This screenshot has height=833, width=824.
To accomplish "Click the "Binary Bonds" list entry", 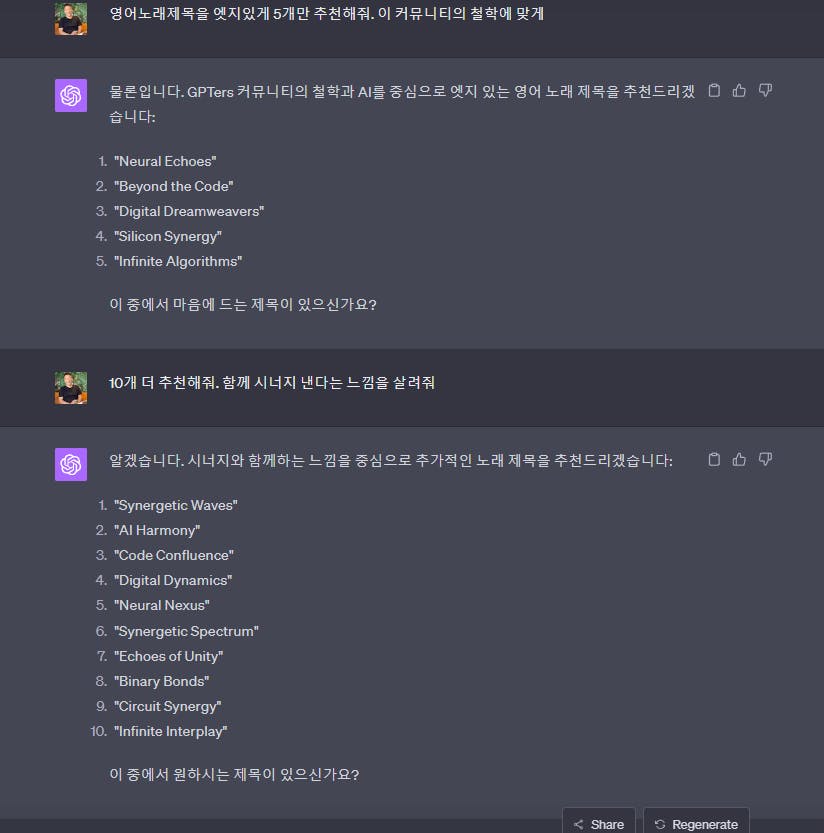I will 162,681.
